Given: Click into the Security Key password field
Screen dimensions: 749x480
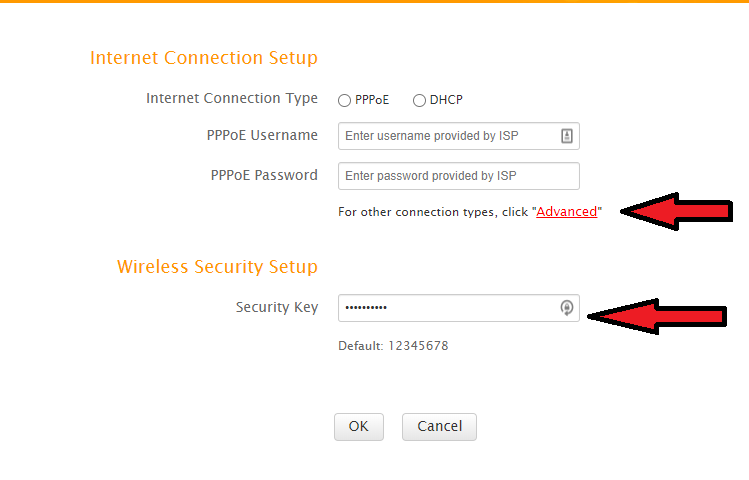Looking at the screenshot, I should [x=459, y=308].
